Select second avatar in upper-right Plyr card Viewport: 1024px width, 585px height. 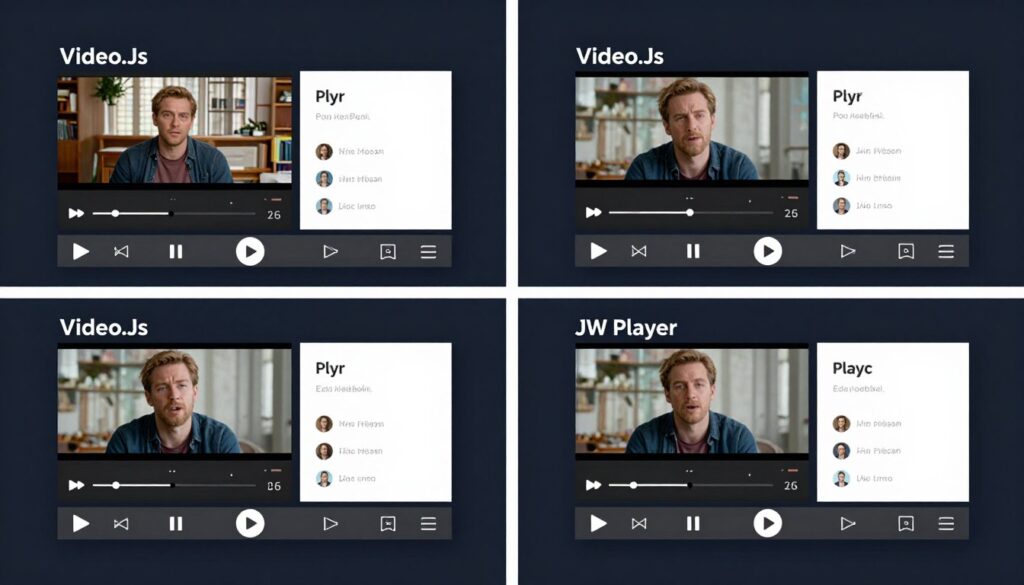pyautogui.click(x=841, y=178)
